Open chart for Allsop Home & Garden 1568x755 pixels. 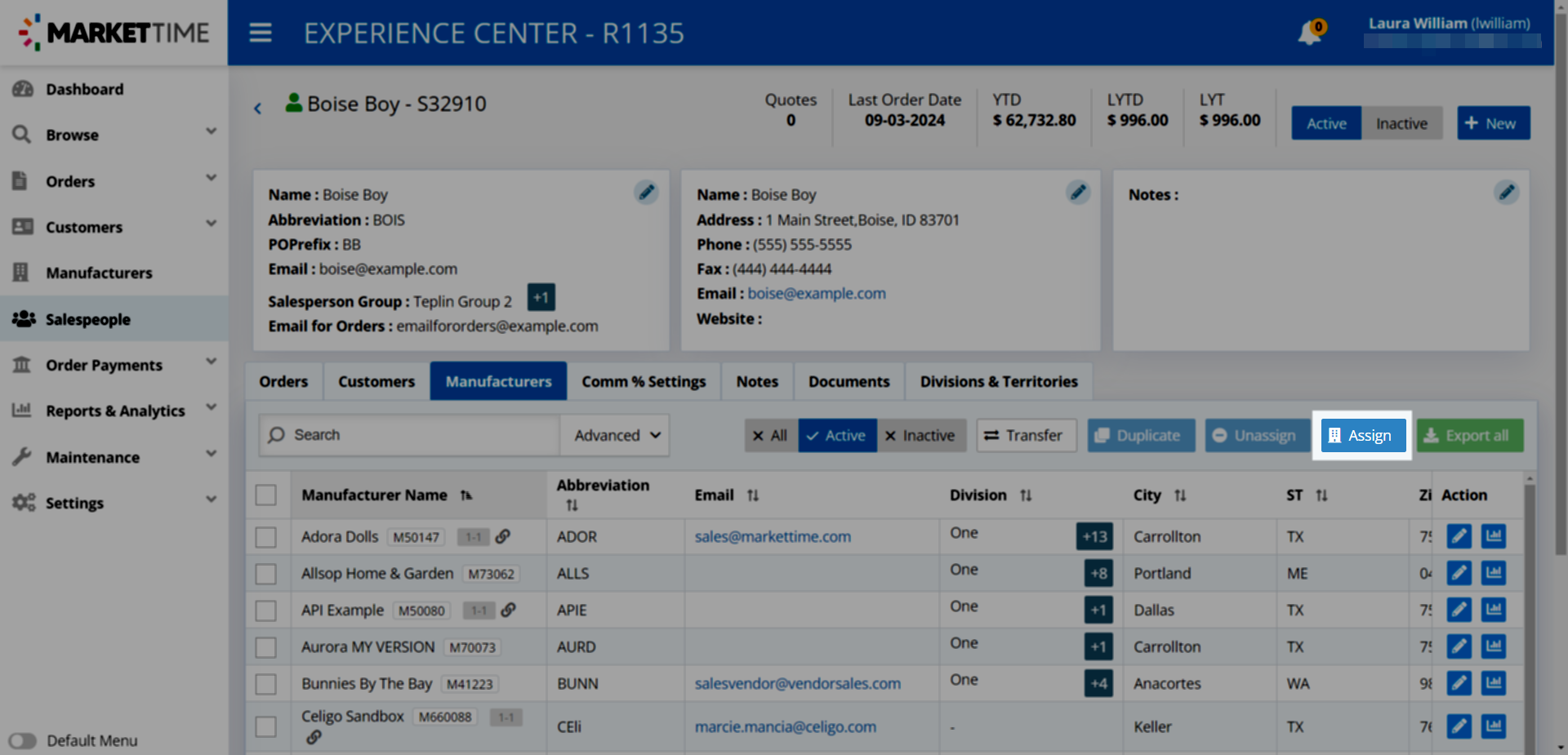pos(1494,573)
